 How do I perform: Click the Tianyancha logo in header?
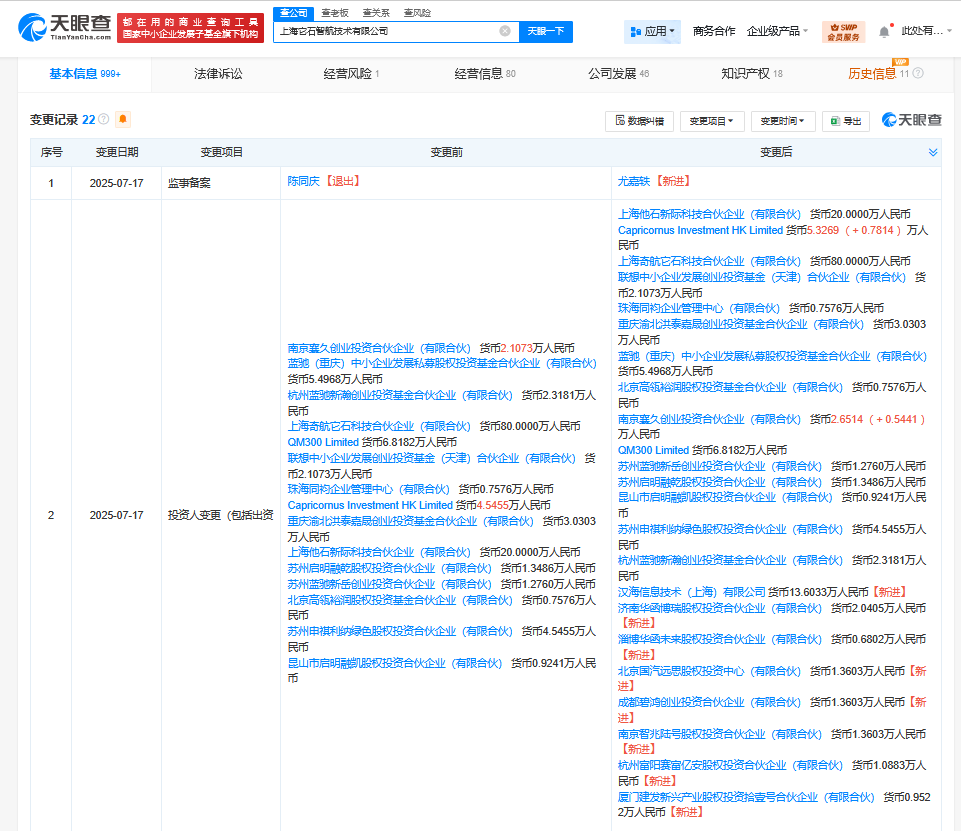point(65,27)
